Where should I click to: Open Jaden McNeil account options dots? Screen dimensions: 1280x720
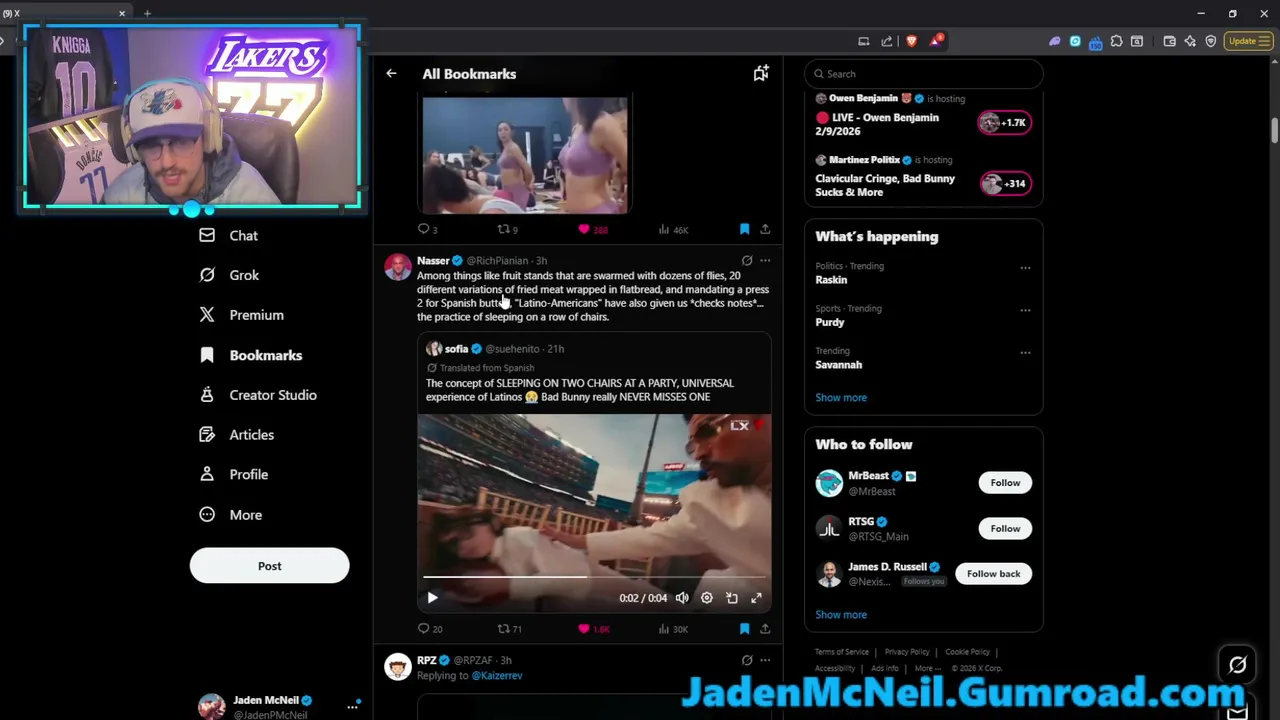point(352,706)
